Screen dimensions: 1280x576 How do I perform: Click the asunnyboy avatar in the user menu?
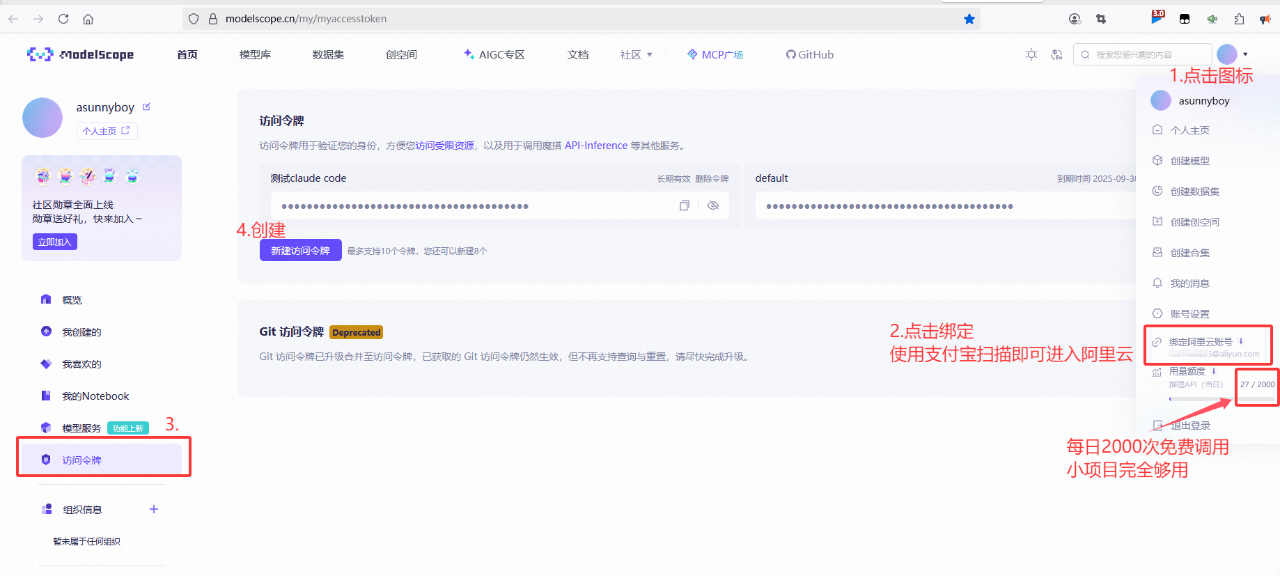(x=1160, y=100)
